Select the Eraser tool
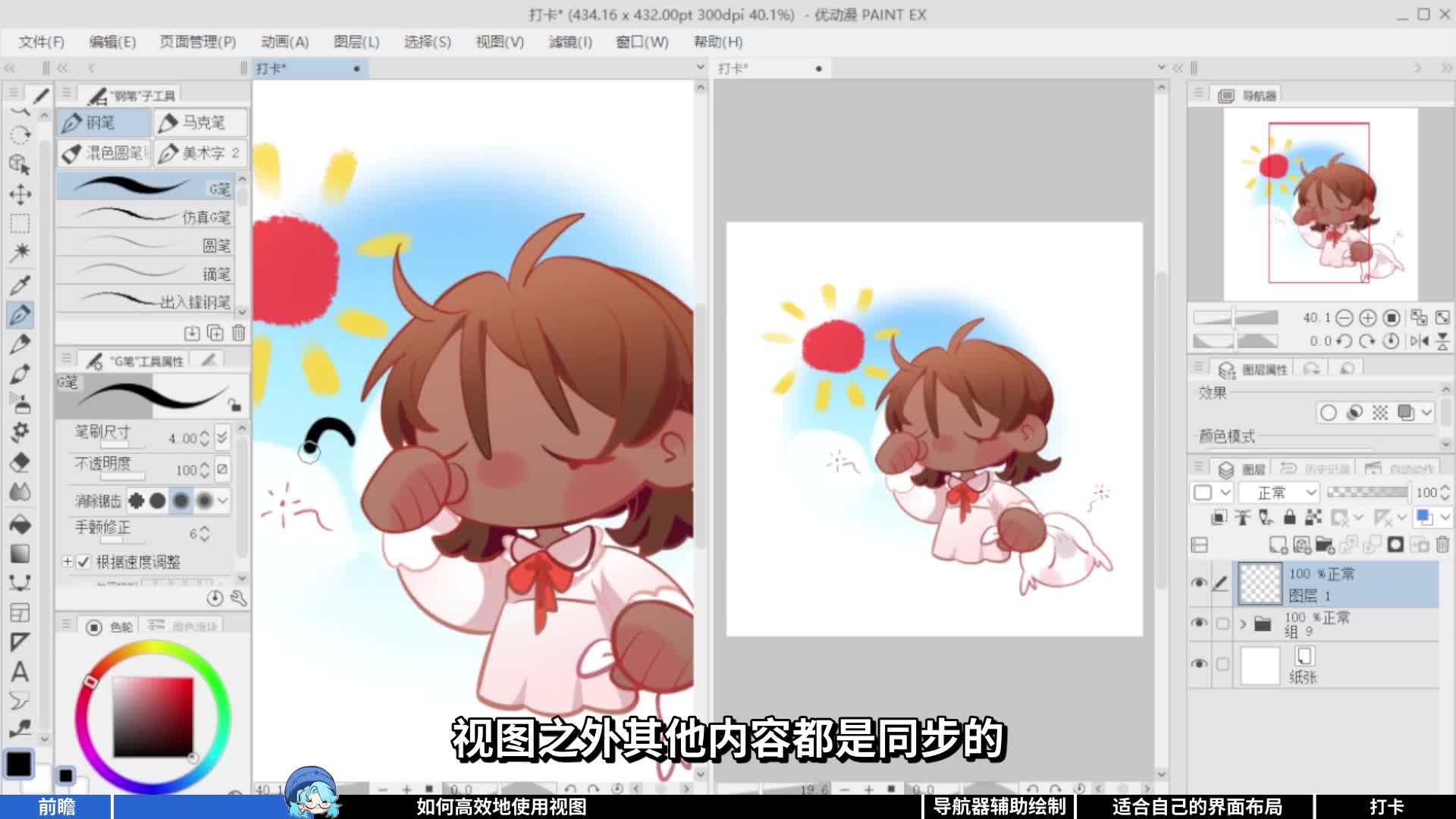Image resolution: width=1456 pixels, height=819 pixels. pyautogui.click(x=20, y=462)
